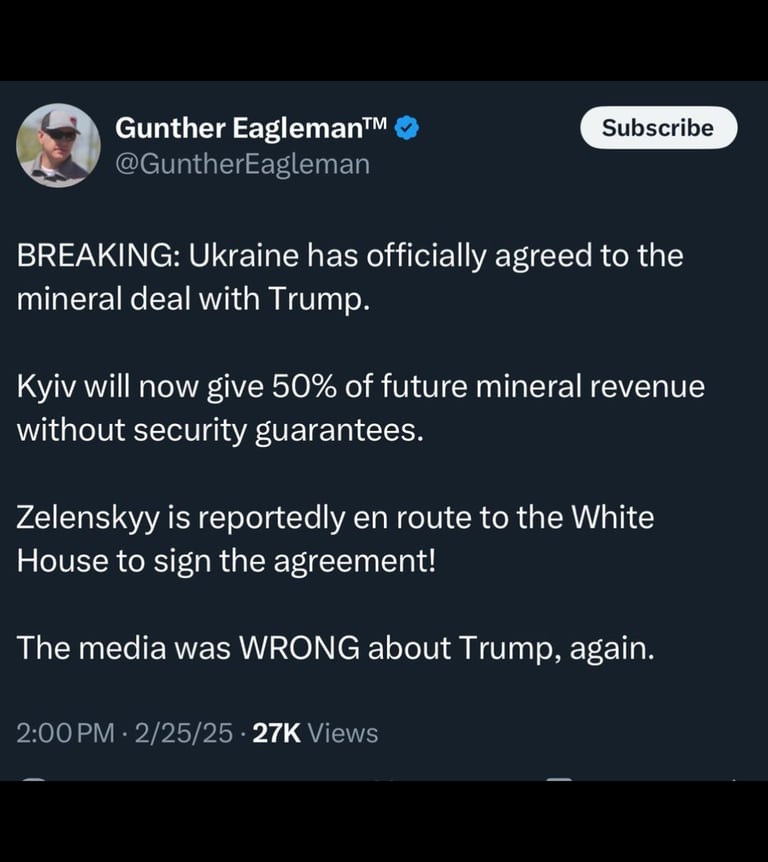The height and width of the screenshot is (862, 768).
Task: Click the trademark symbol after Eagleman
Action: pos(373,124)
